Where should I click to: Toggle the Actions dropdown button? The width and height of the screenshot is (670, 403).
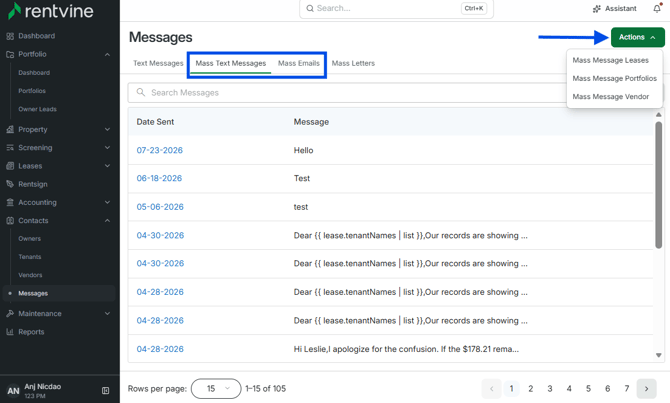click(x=638, y=37)
